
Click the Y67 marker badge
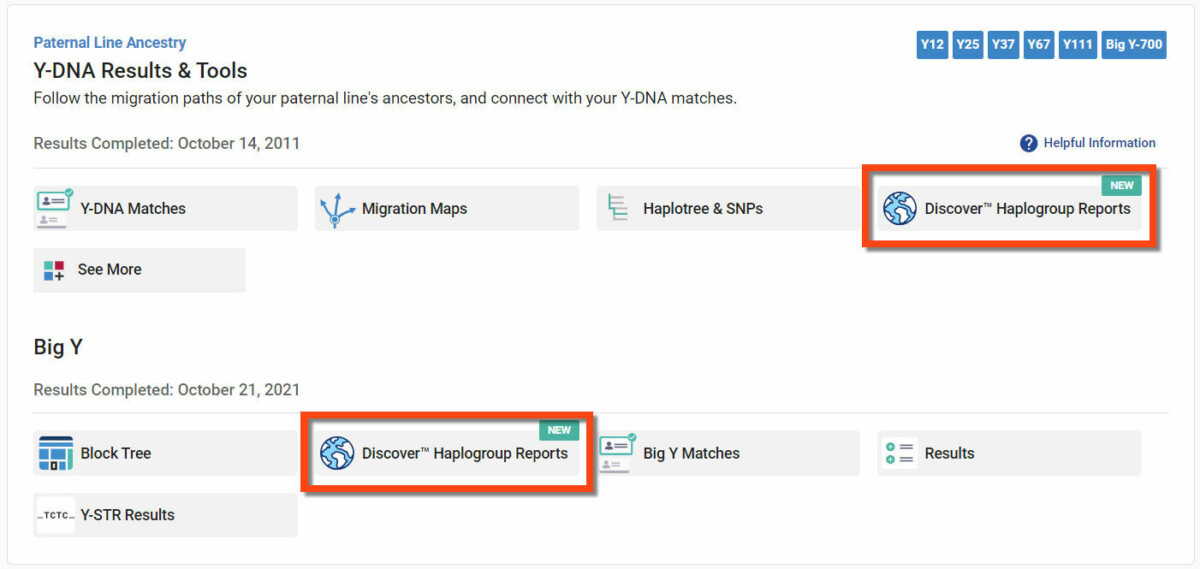(1039, 44)
